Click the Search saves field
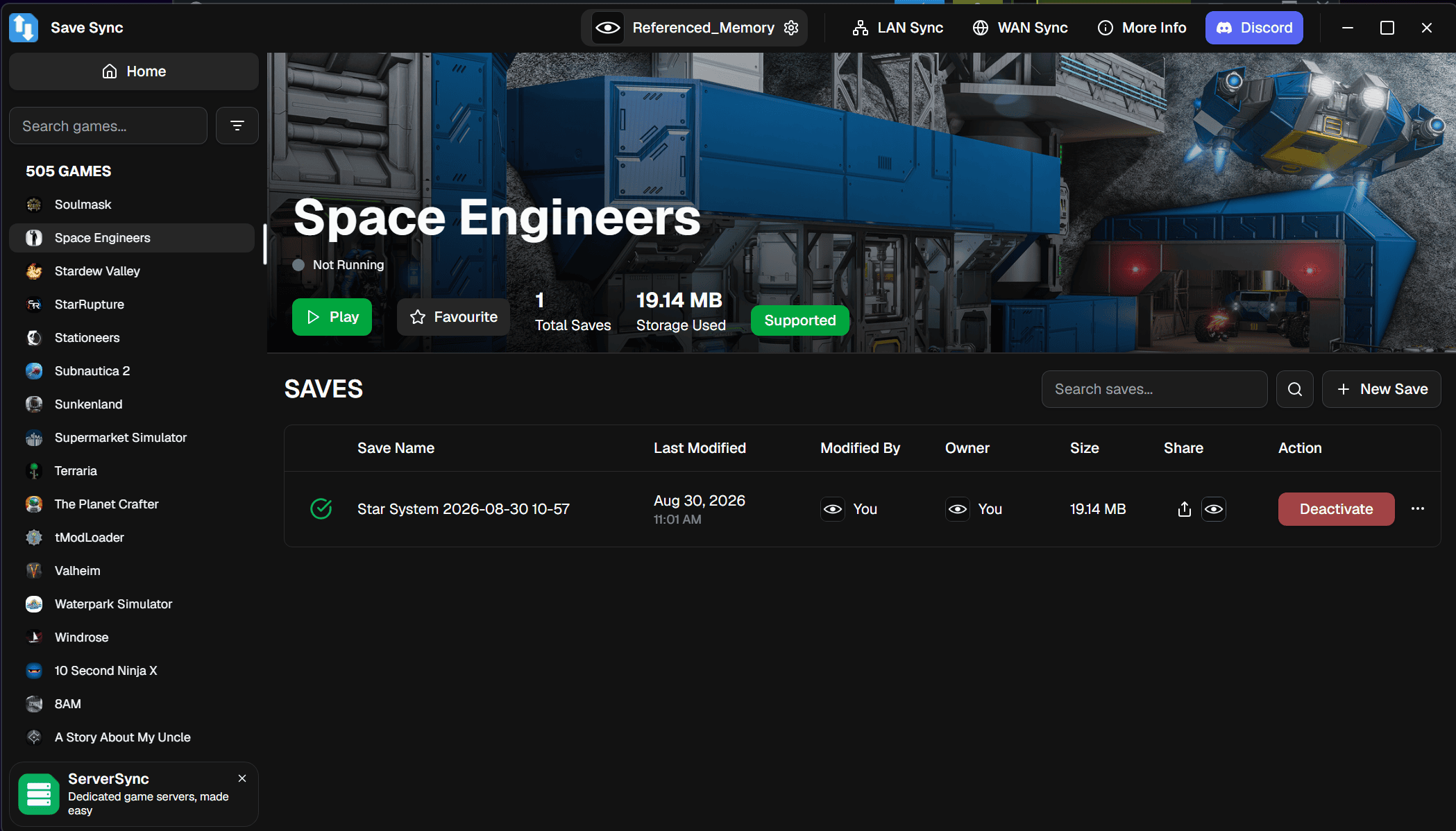Viewport: 1456px width, 831px height. click(1154, 389)
